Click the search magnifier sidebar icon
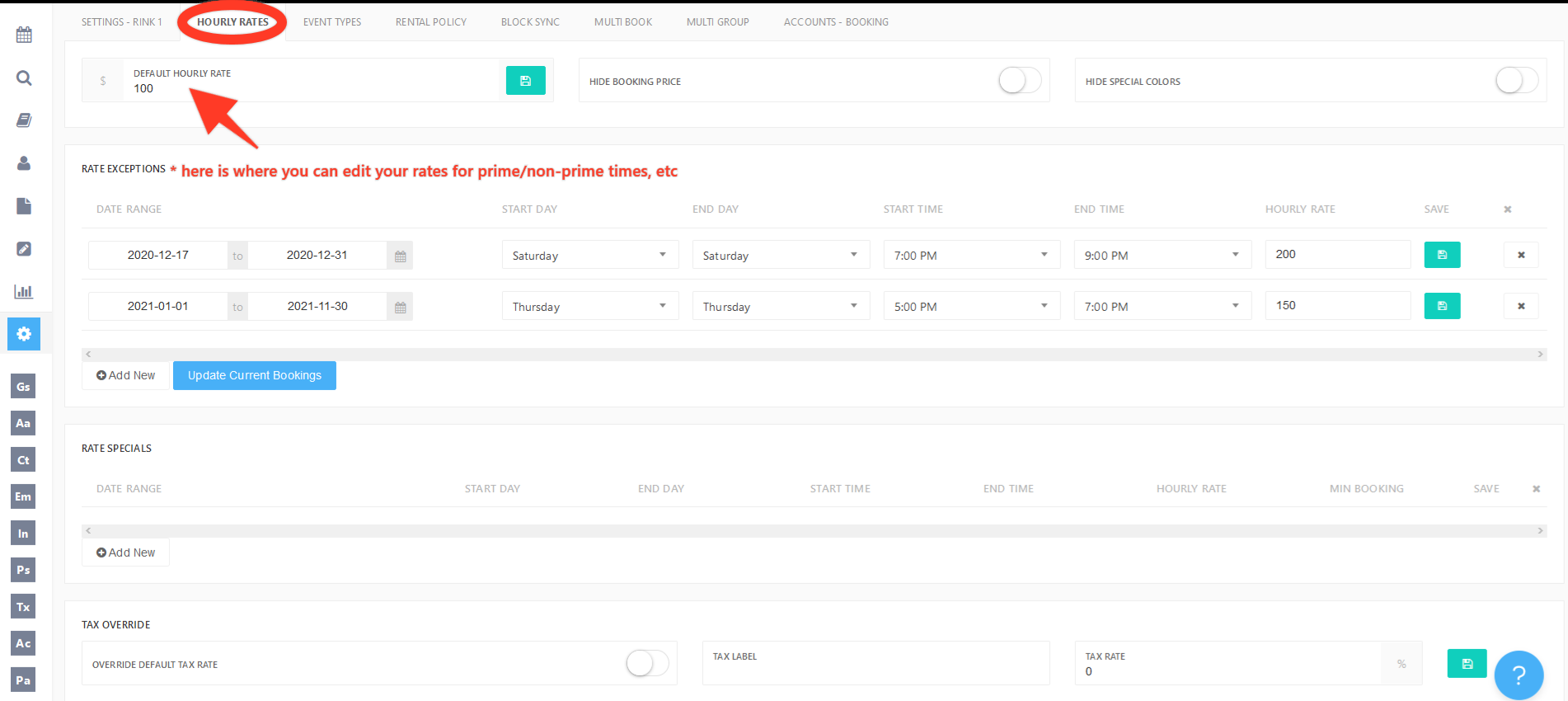This screenshot has height=701, width=1568. [24, 78]
